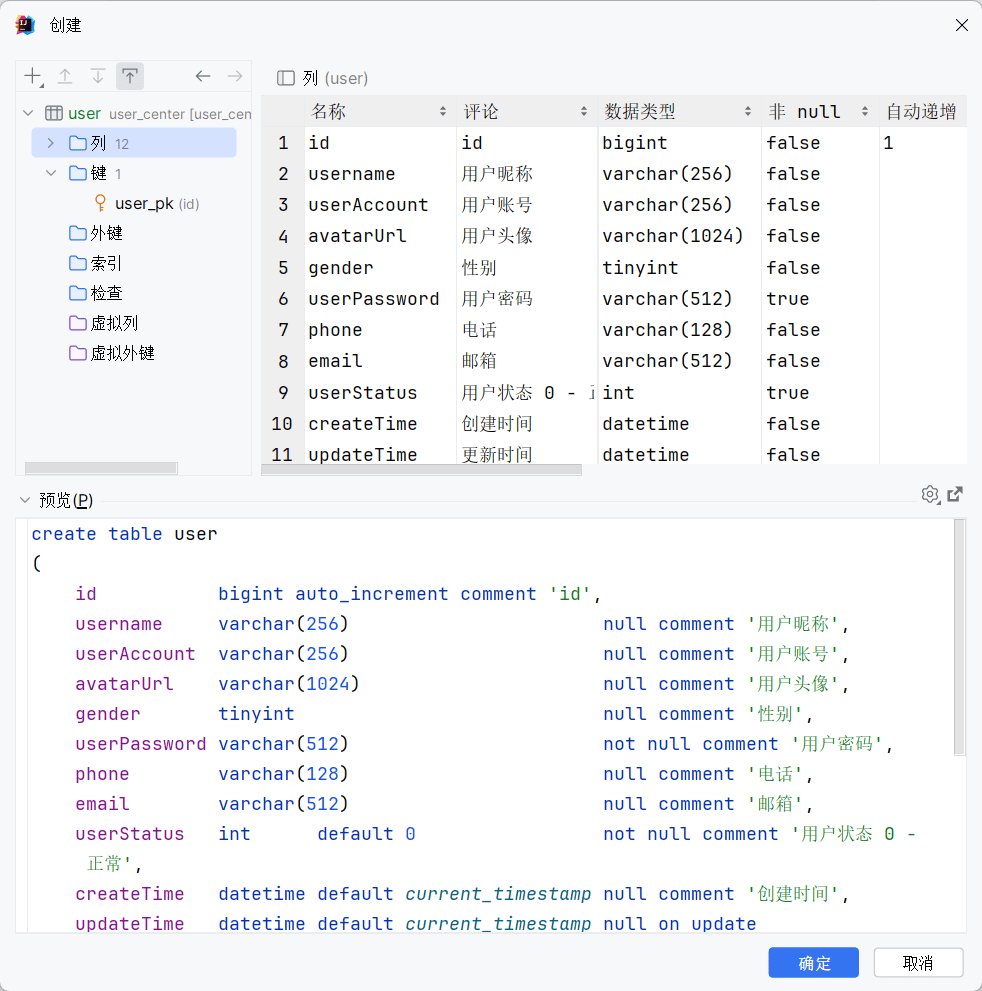Click the 用户密码 comment cell
Screen dimensions: 982x991
point(527,298)
